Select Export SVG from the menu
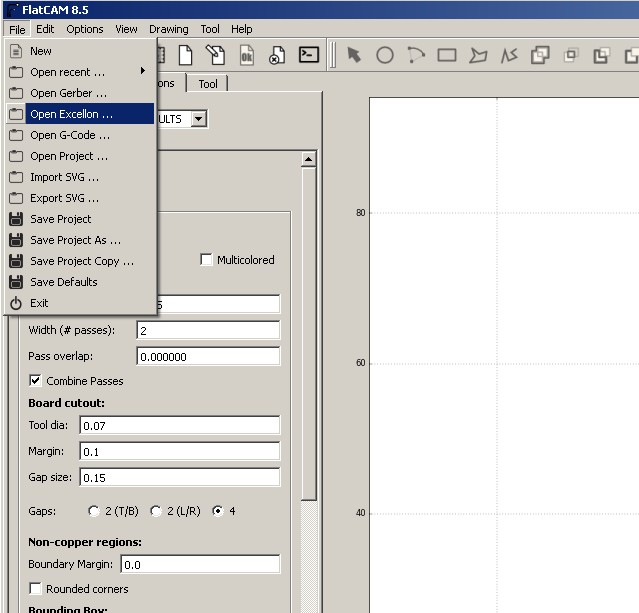The width and height of the screenshot is (639, 613). [81, 198]
